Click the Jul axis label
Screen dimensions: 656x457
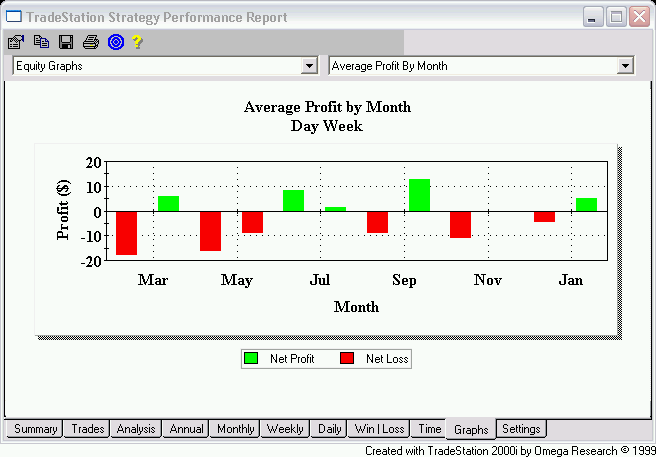click(x=320, y=280)
